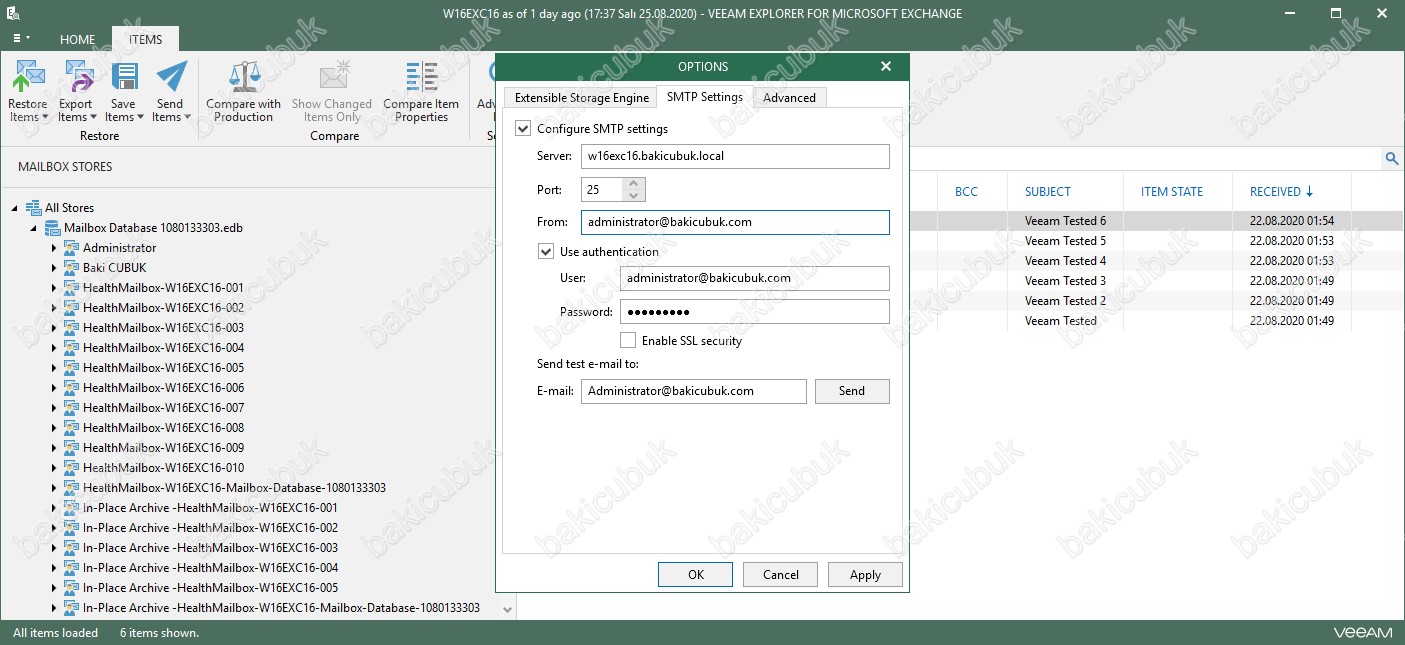Screen dimensions: 1405x645
Task: Click the application icon in title bar
Action: click(x=13, y=14)
